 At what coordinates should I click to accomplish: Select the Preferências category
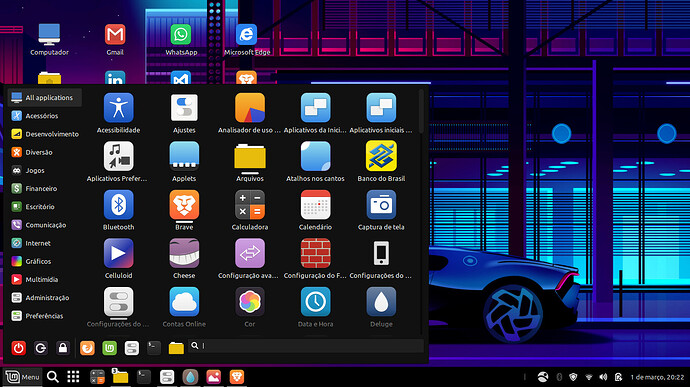(x=44, y=316)
